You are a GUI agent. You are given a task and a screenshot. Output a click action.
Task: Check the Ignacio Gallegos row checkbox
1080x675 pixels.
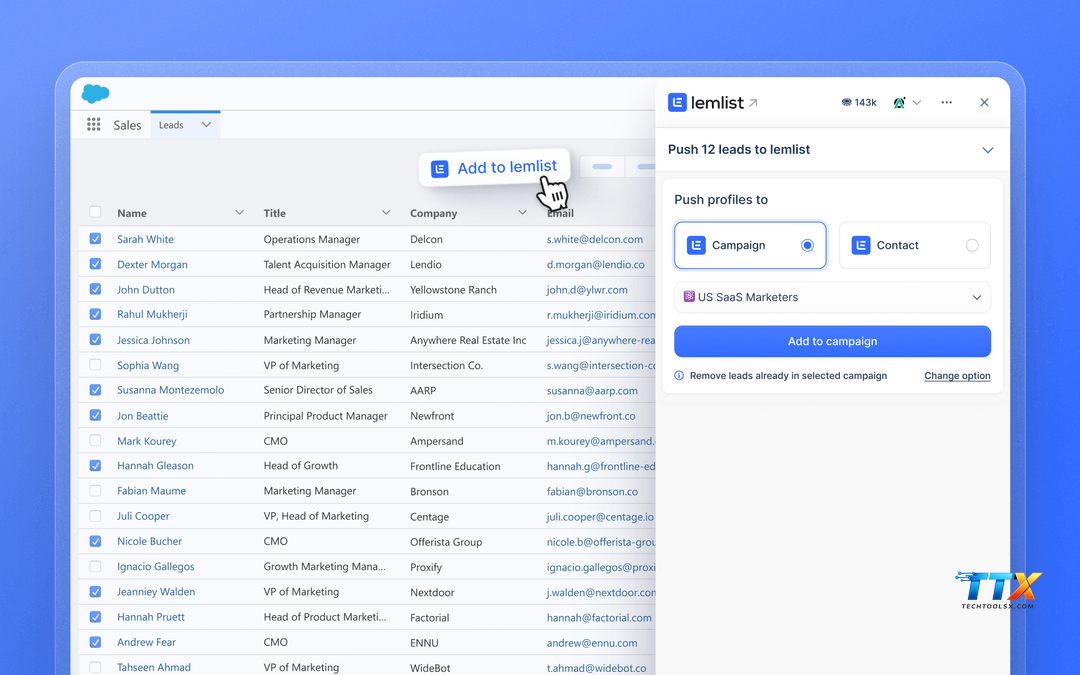pyautogui.click(x=95, y=567)
